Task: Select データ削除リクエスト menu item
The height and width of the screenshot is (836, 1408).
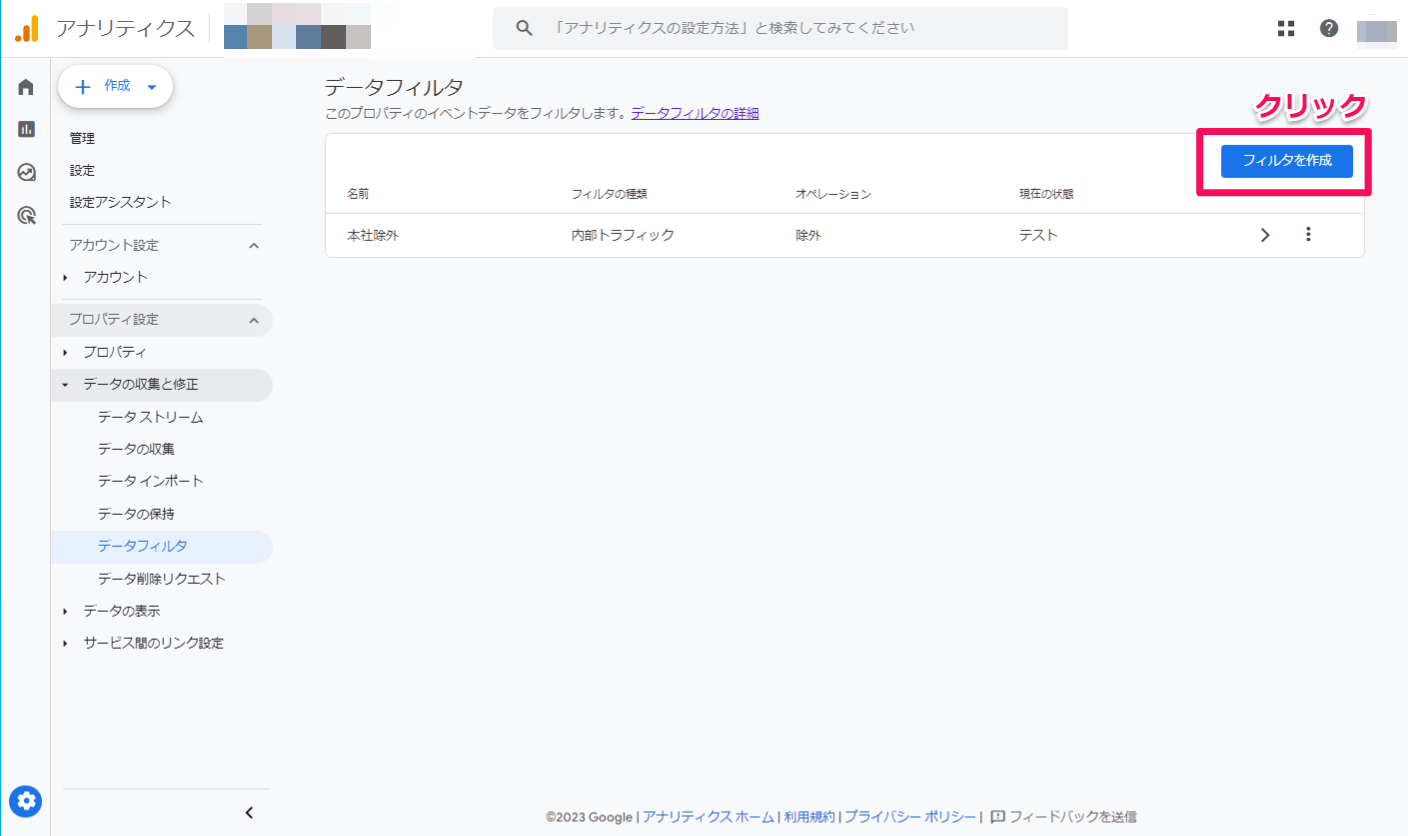Action: coord(161,578)
